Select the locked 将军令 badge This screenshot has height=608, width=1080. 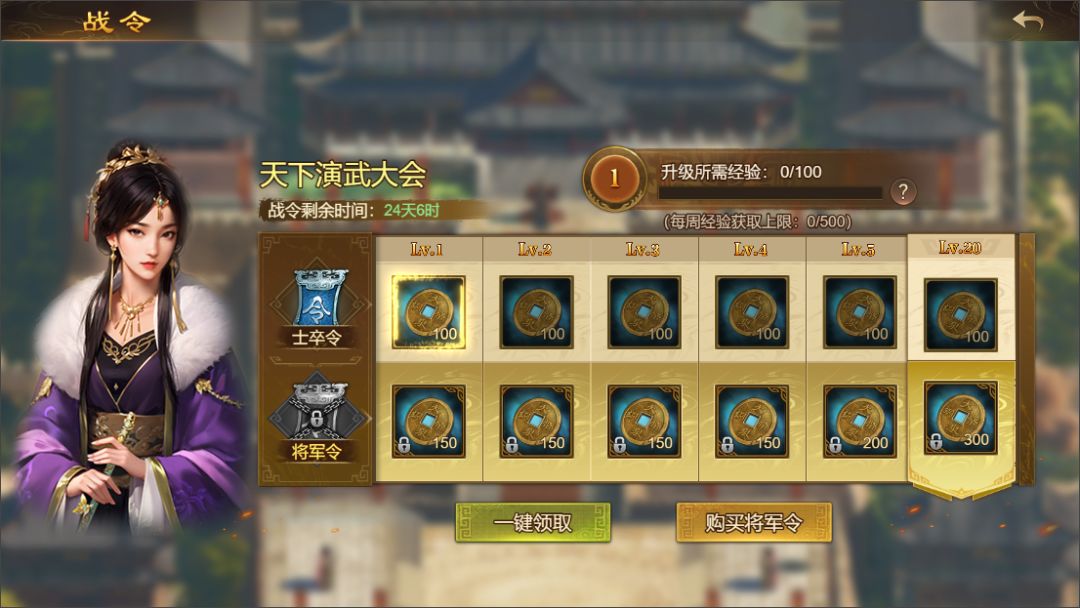(319, 418)
